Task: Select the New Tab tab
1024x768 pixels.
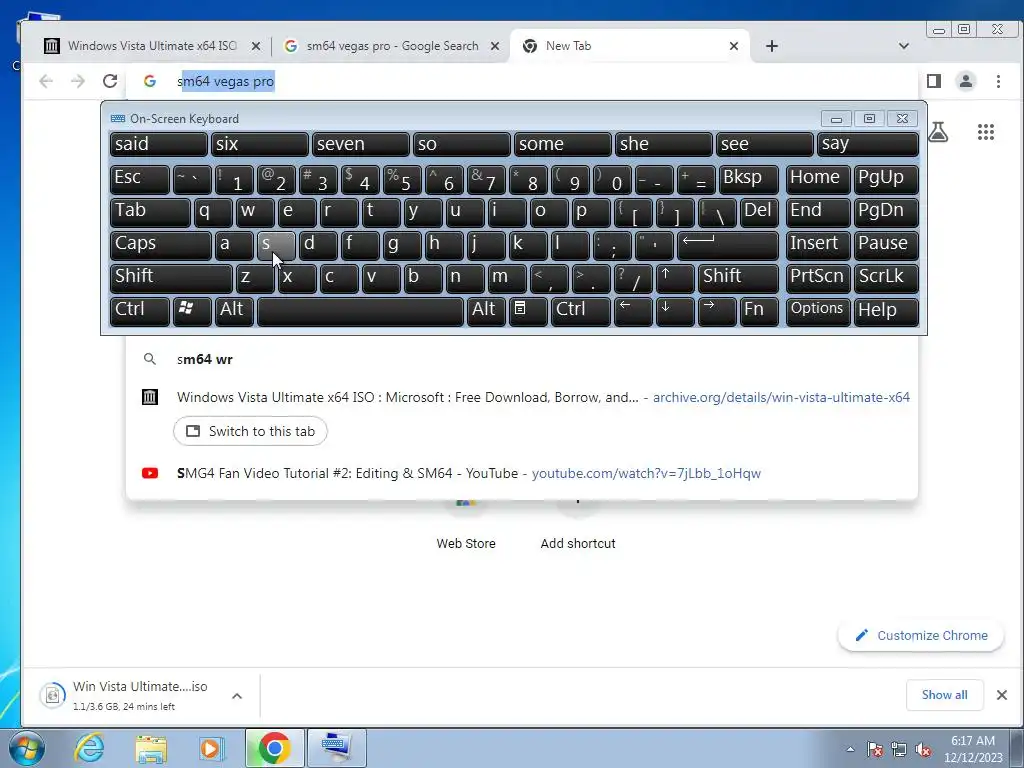Action: pyautogui.click(x=628, y=46)
